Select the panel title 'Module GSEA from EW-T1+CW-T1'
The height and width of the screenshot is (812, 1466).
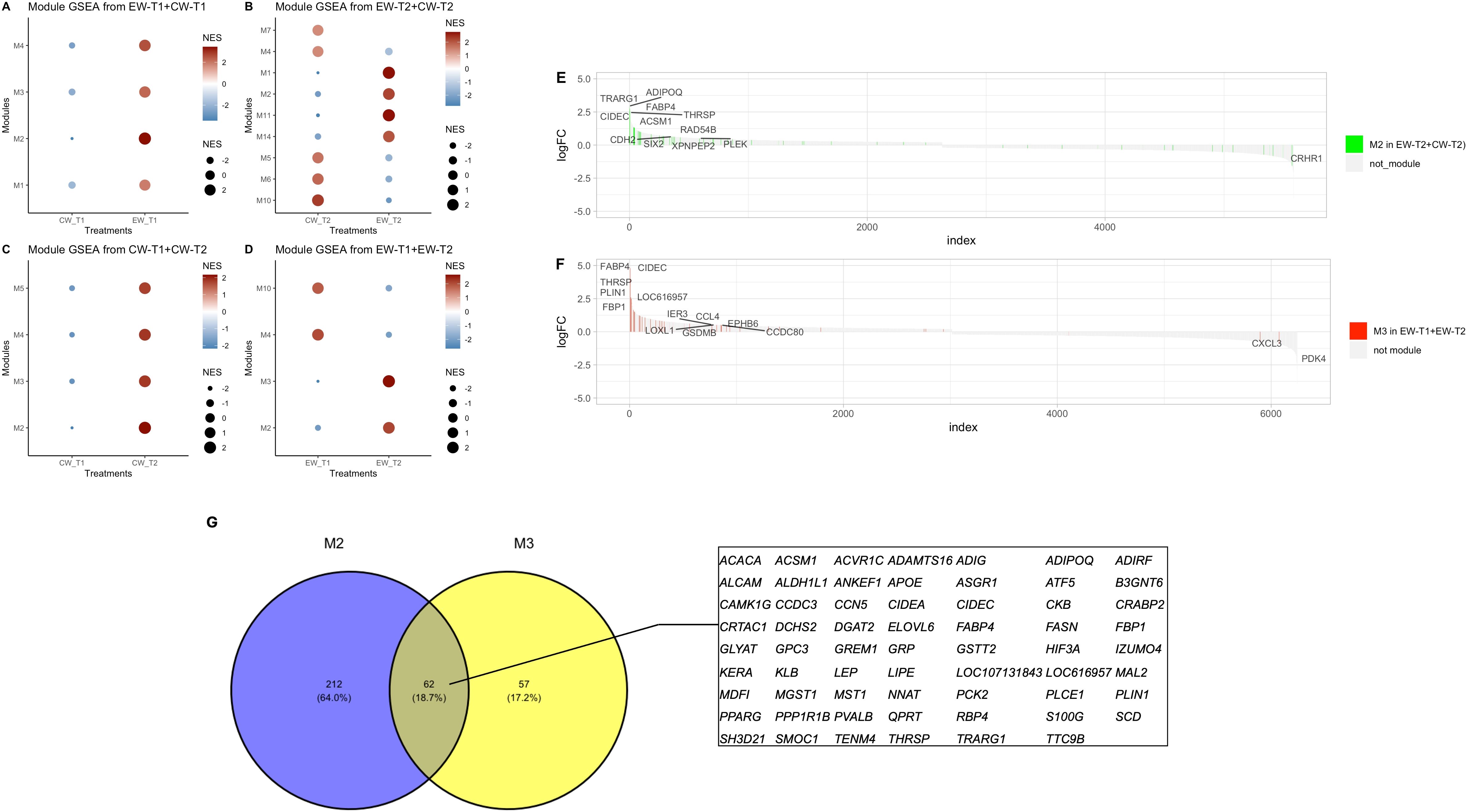(x=117, y=7)
